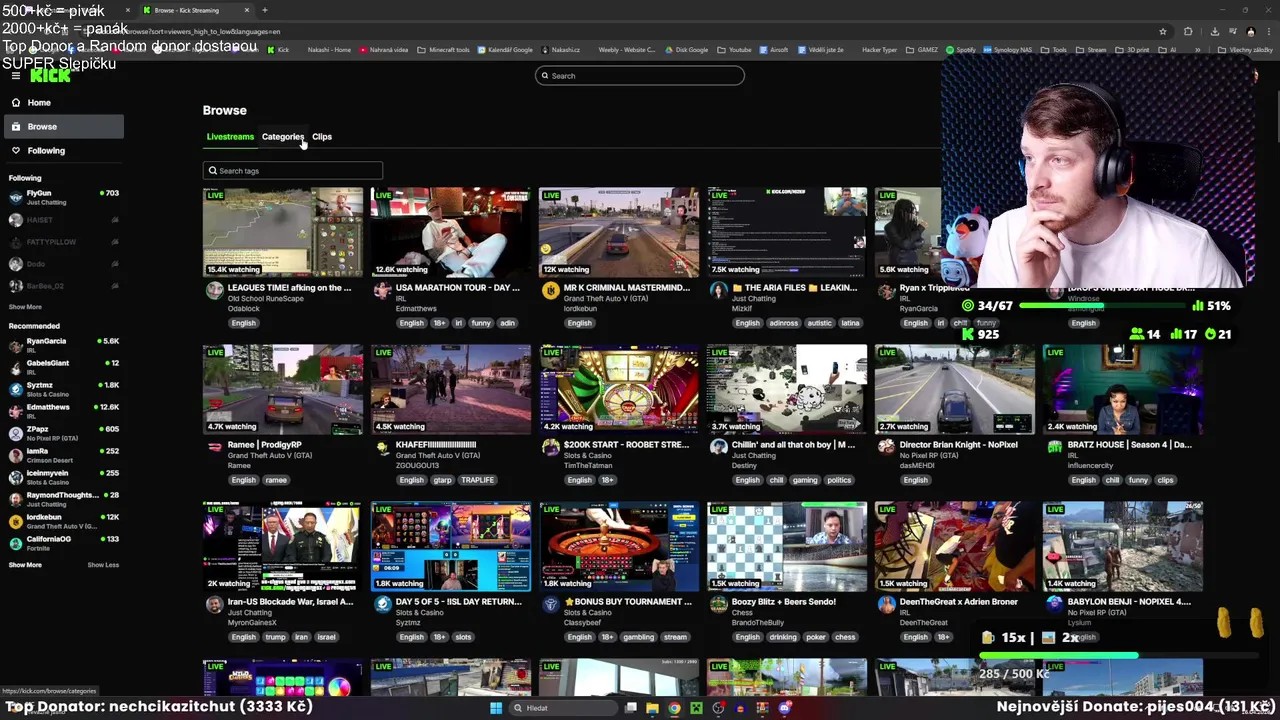Open the Nakashi.cz bookmark
This screenshot has width=1280, height=720.
561,50
